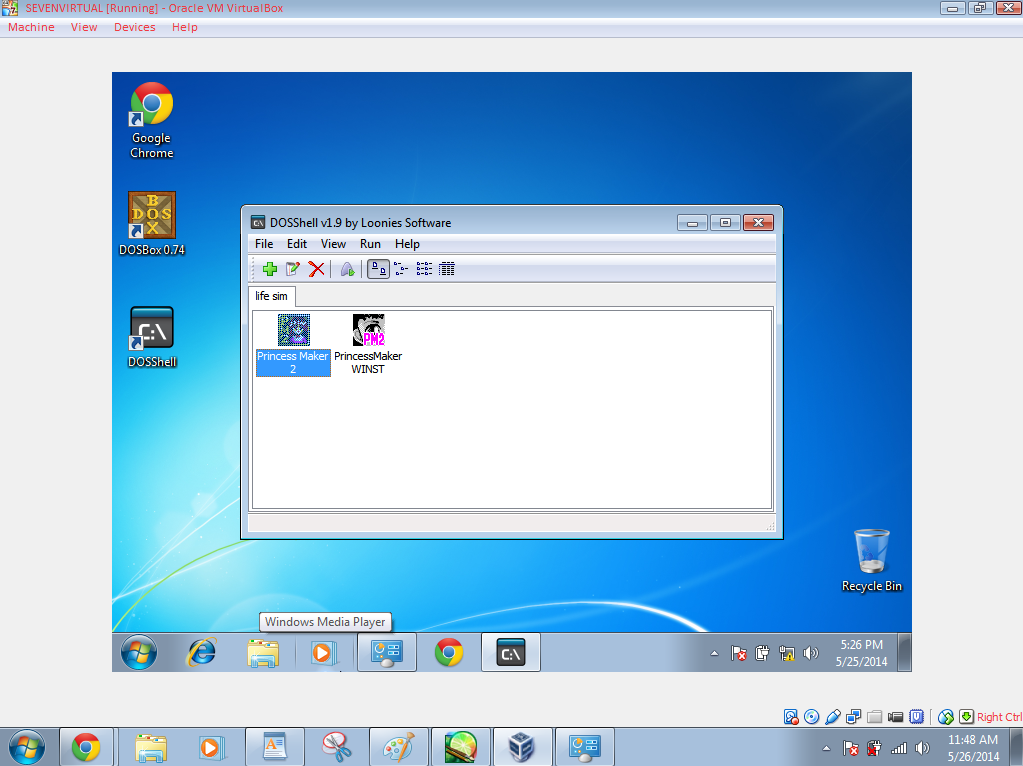Open the Help menu in DOSShell
Screen dimensions: 1023x766
(x=407, y=244)
